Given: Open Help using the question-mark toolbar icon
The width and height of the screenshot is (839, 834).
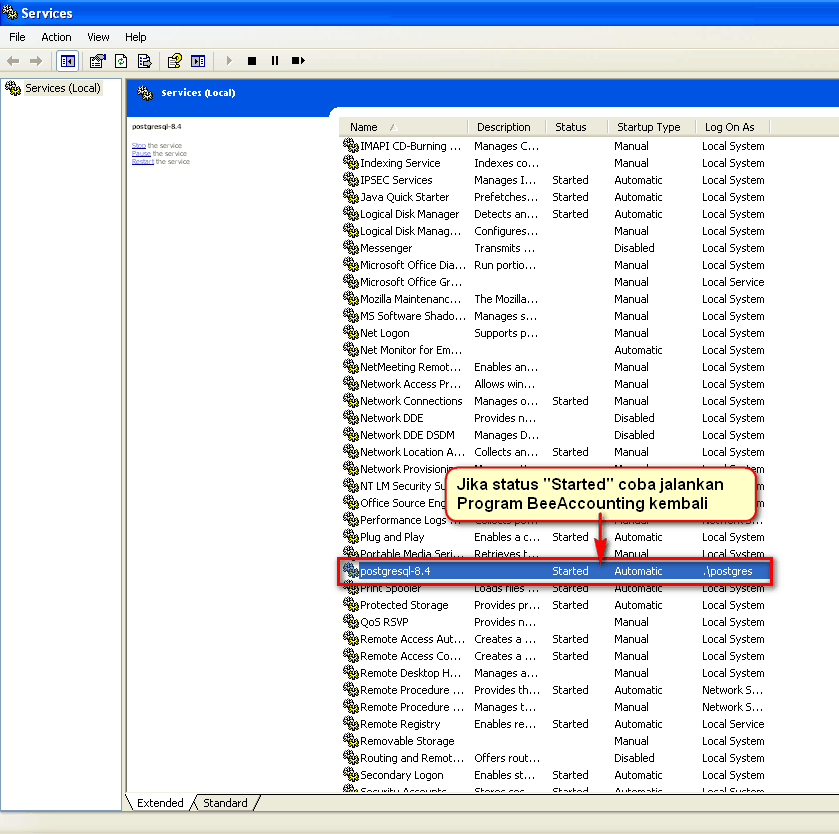Looking at the screenshot, I should point(174,61).
